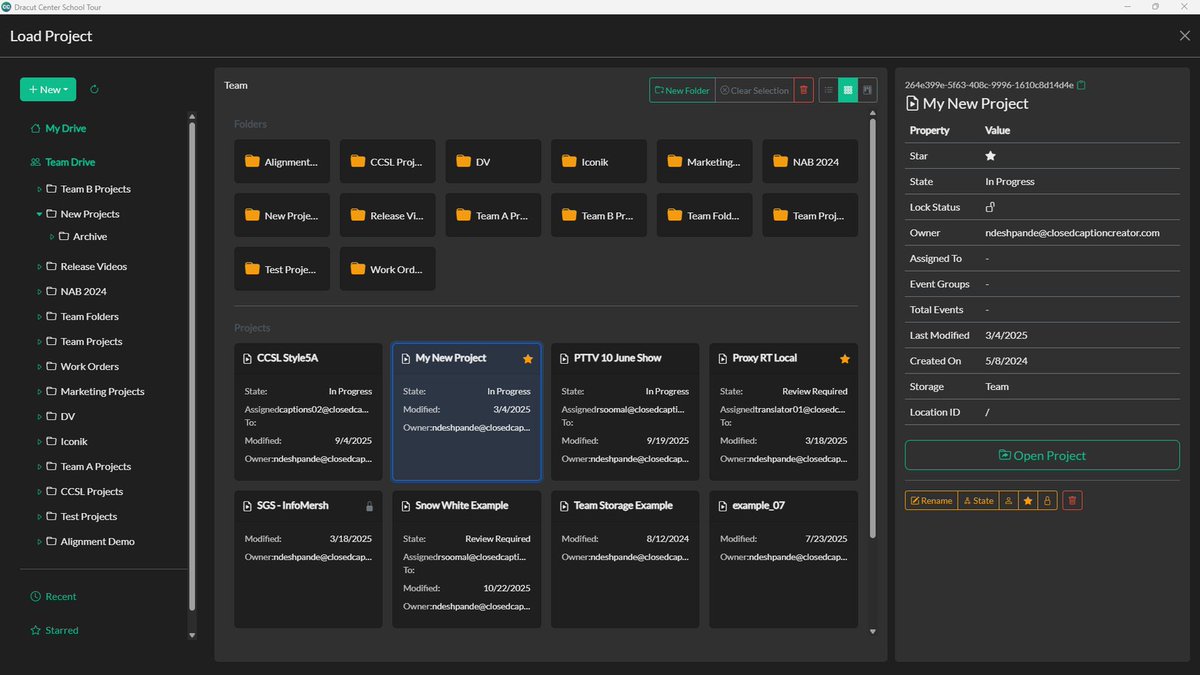Open the Iconik folder tile
The width and height of the screenshot is (1200, 675).
(599, 161)
